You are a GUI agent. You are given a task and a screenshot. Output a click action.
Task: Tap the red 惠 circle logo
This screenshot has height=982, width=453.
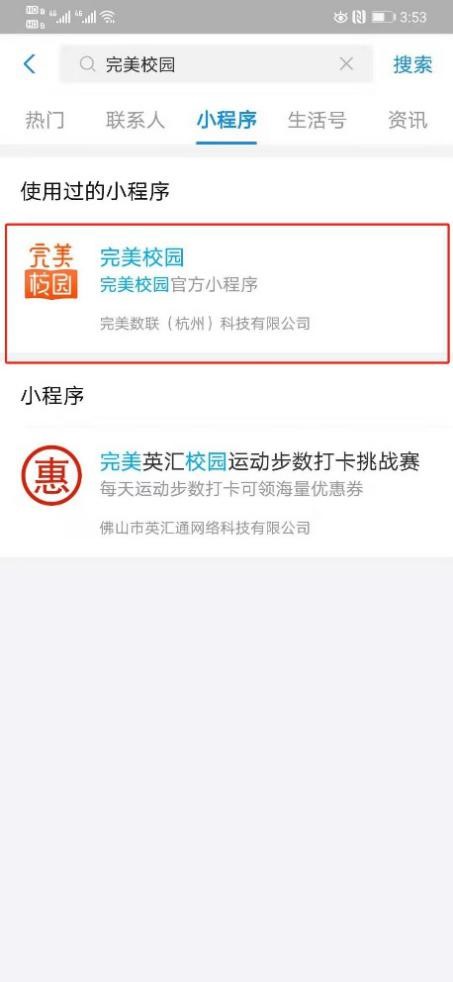pos(52,475)
